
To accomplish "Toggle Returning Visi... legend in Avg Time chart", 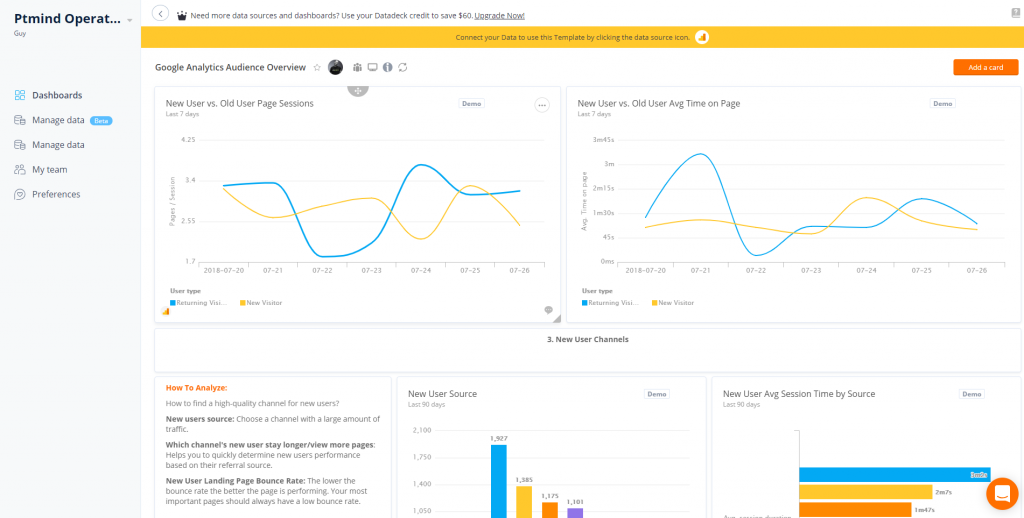I will pos(610,302).
